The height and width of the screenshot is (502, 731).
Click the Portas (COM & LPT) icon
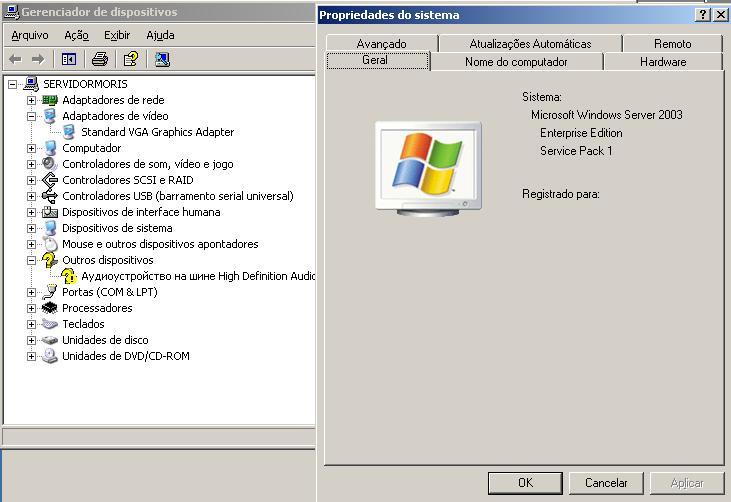(x=49, y=292)
